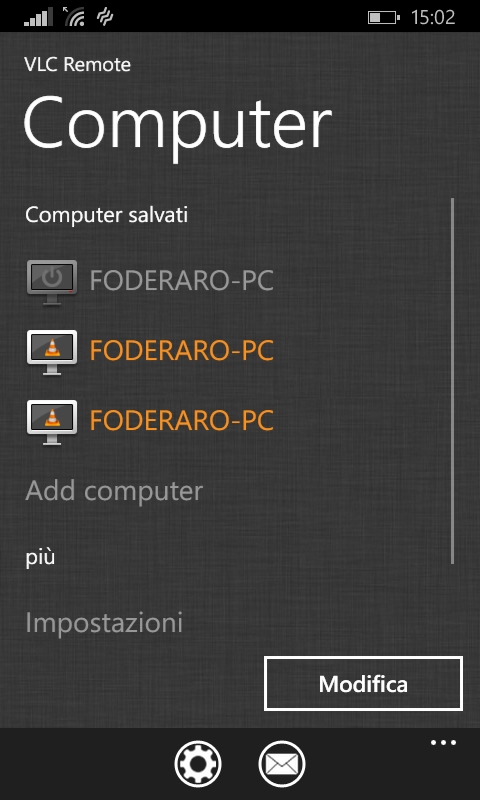Open settings via the gear icon
The width and height of the screenshot is (480, 800).
tap(198, 764)
